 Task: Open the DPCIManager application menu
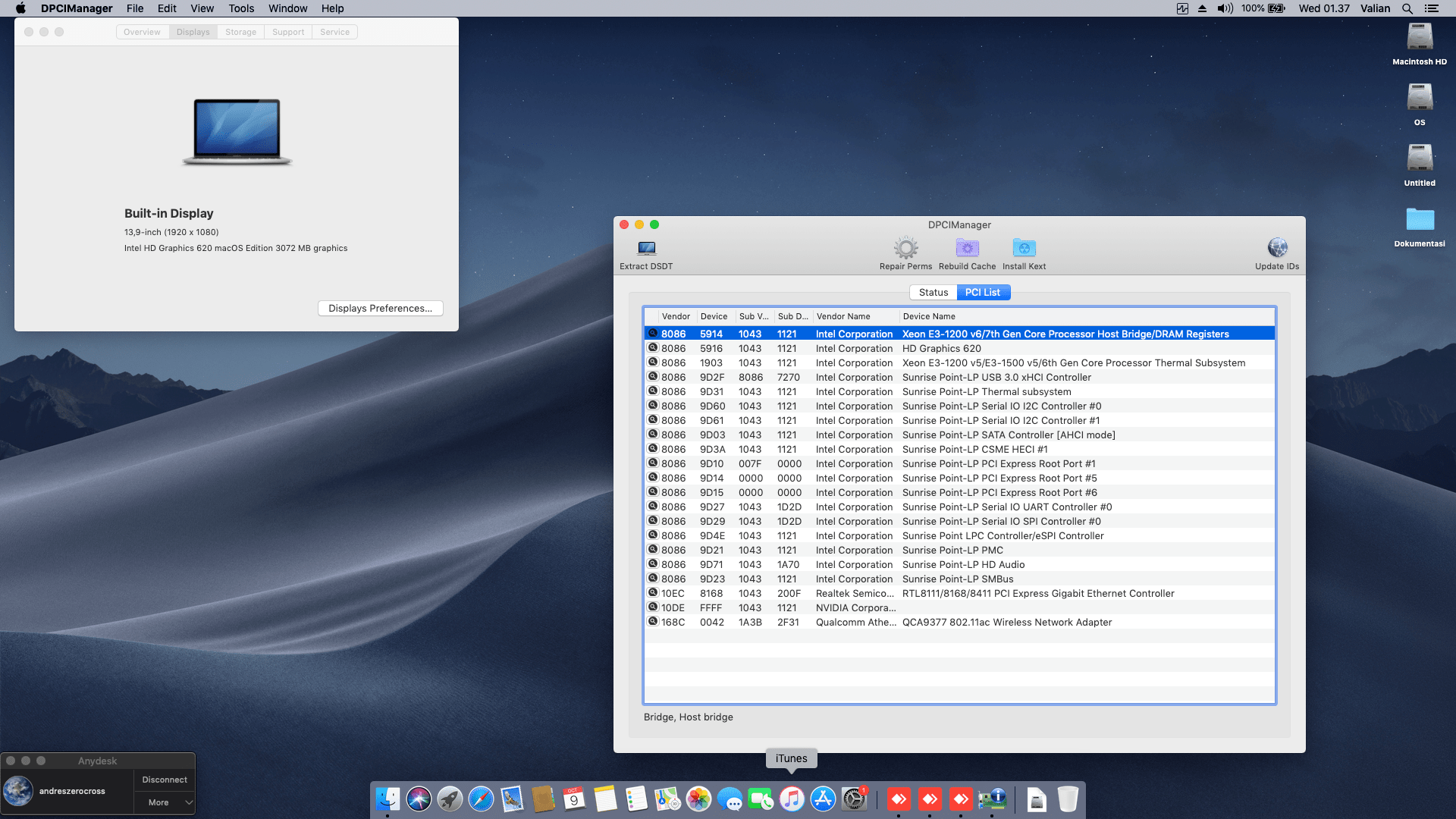coord(77,8)
